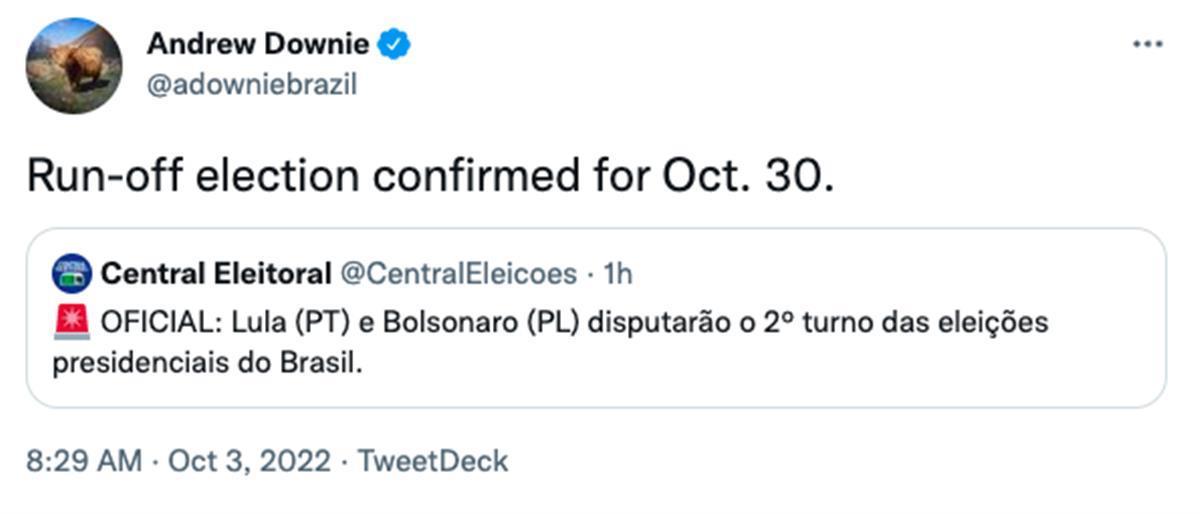Image resolution: width=1200 pixels, height=514 pixels.
Task: Click the @CentralEleicoes handle
Action: 459,273
